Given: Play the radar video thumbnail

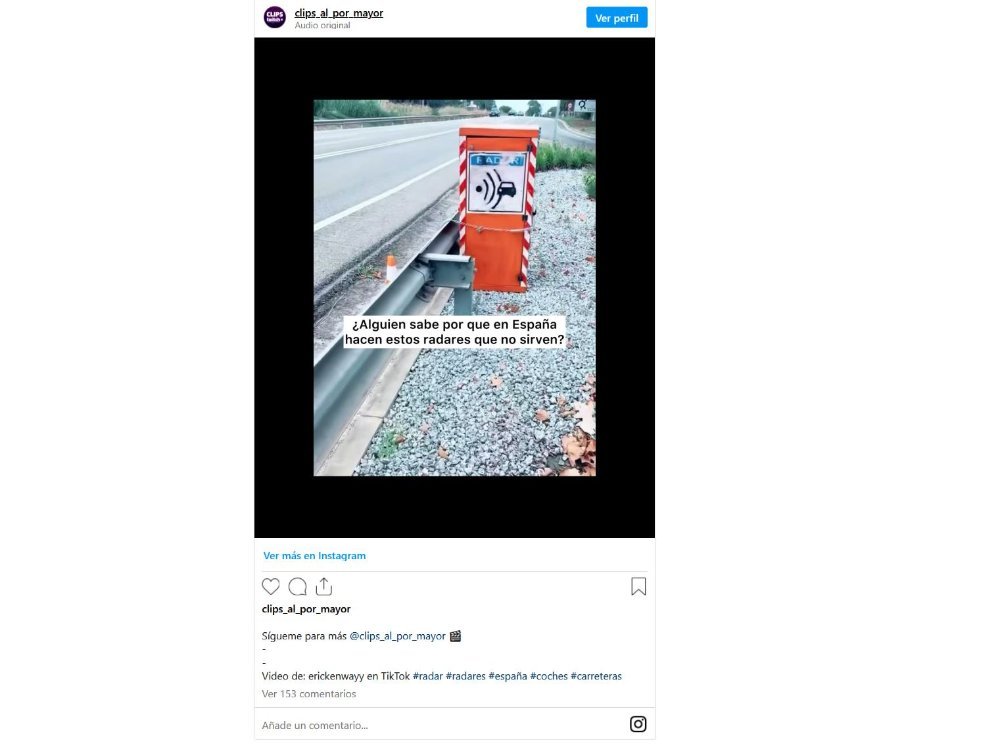Looking at the screenshot, I should 454,288.
